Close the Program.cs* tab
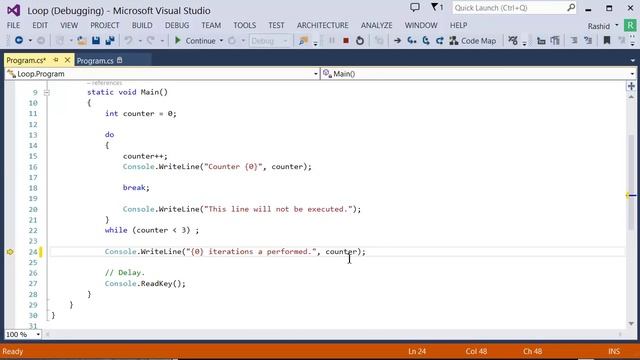 pos(67,60)
